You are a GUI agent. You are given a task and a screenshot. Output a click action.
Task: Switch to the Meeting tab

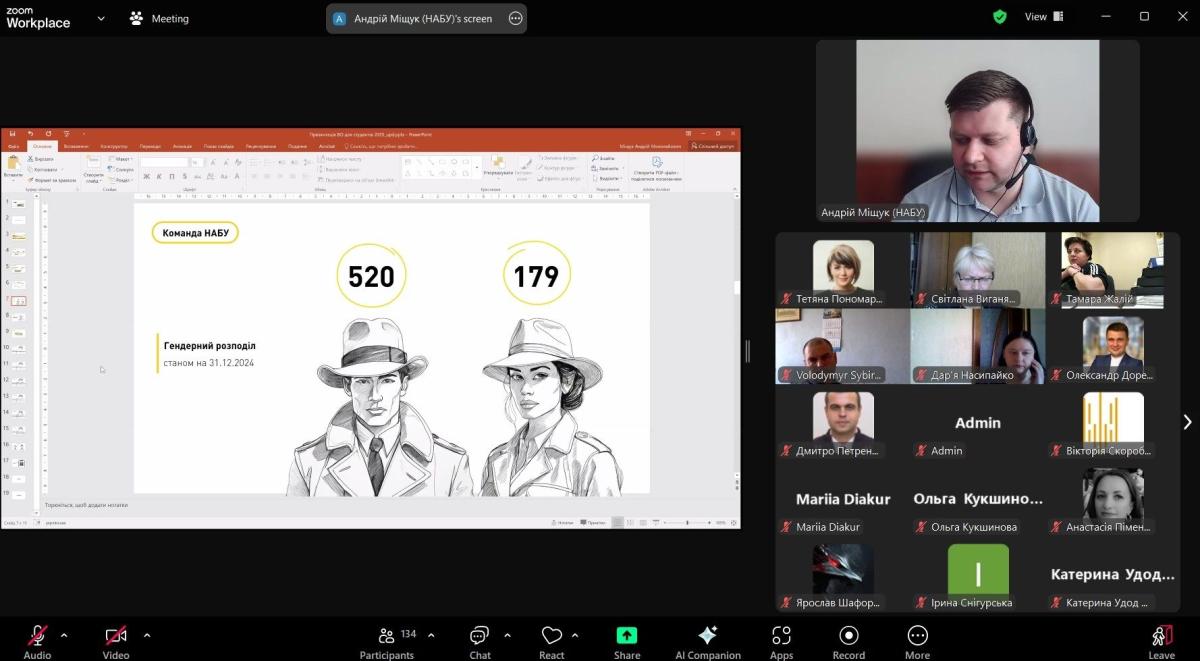[159, 18]
